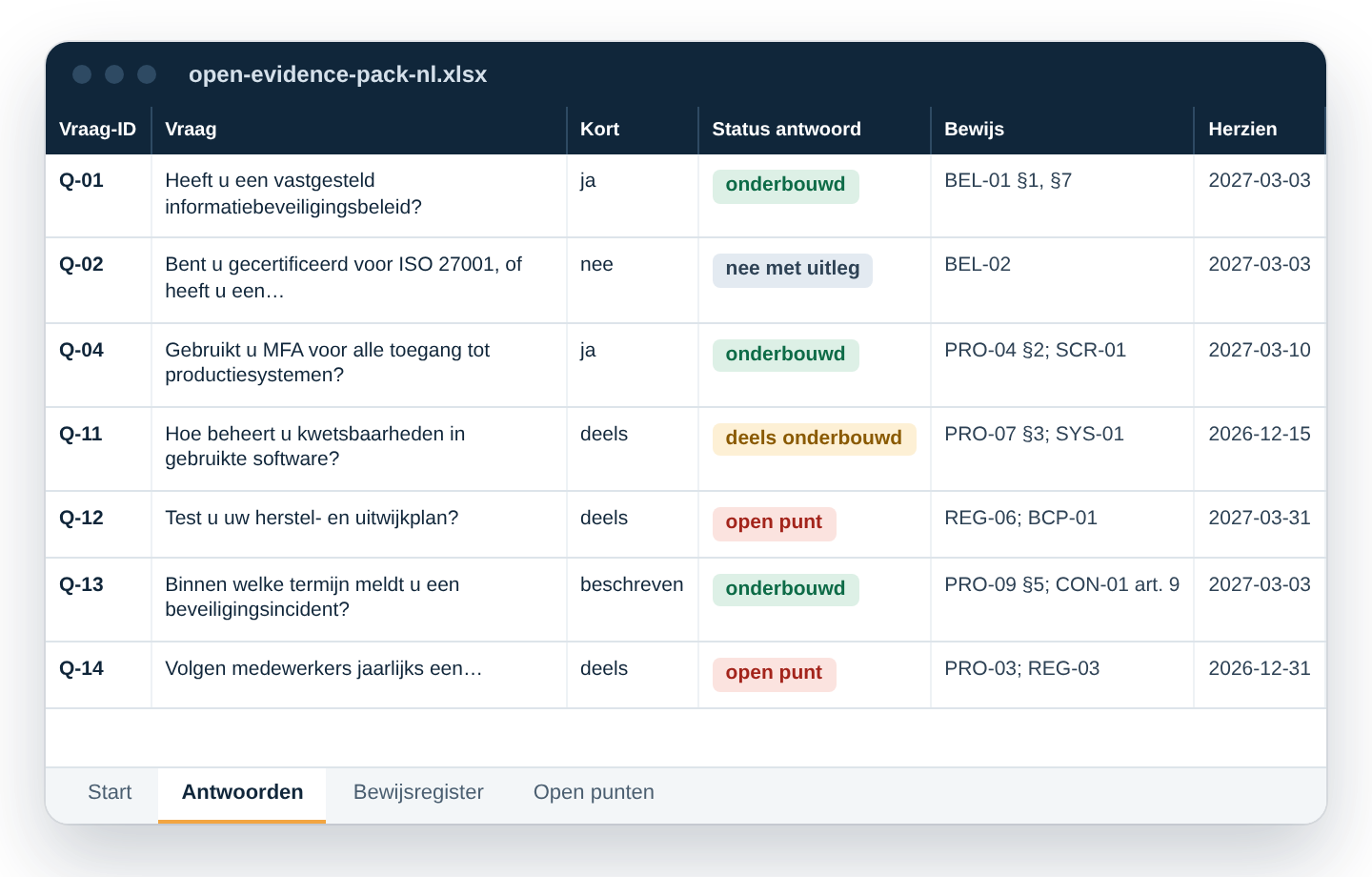Select the kwetsbaarheden question cell

(359, 449)
